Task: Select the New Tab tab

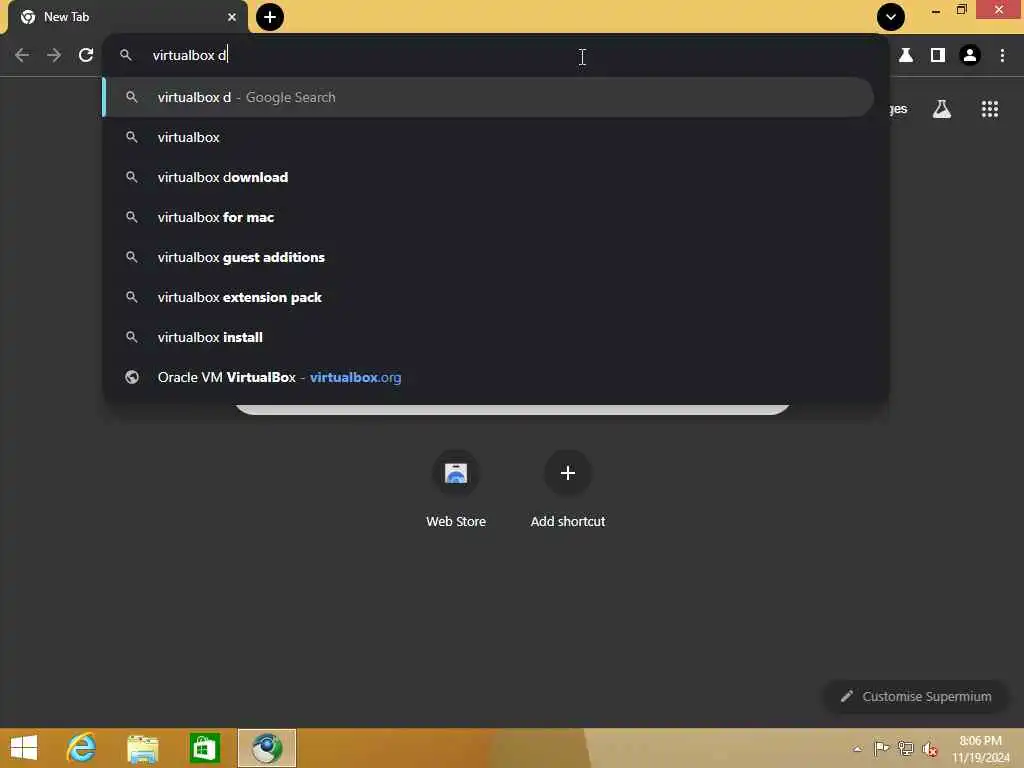Action: click(127, 17)
